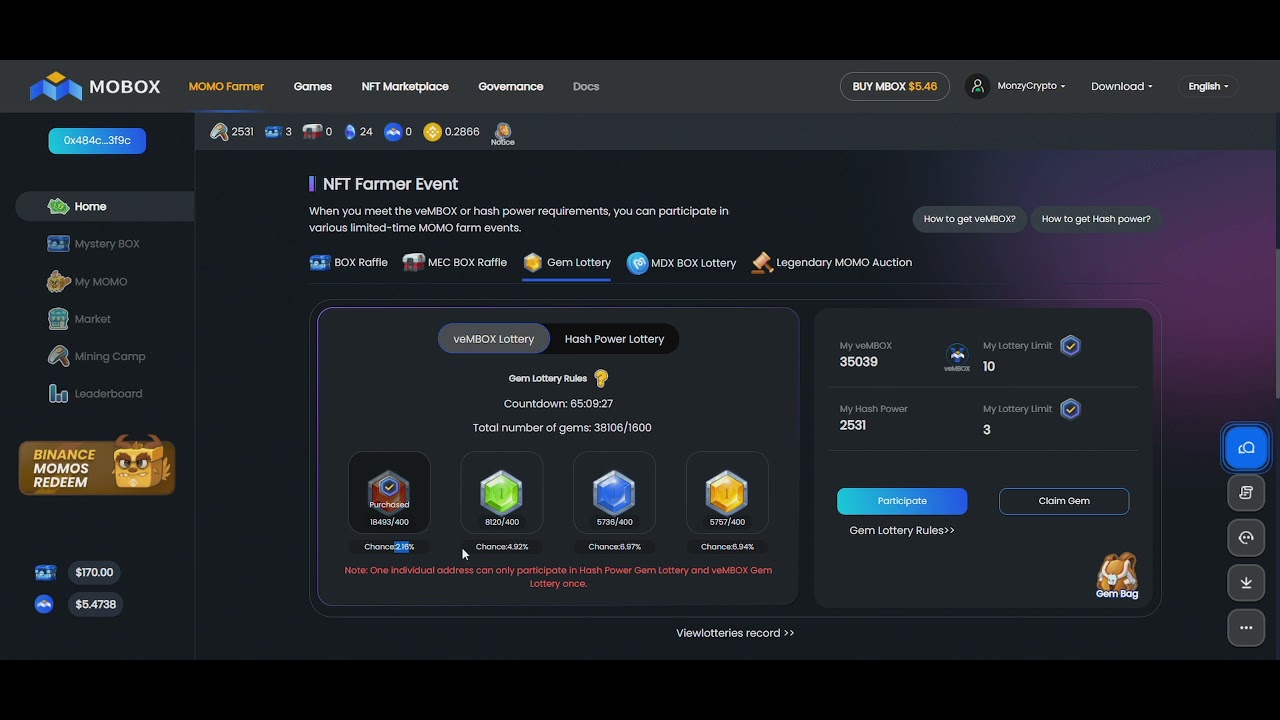Open Gem Lottery Rules lightbulb hint
1280x720 pixels.
(x=601, y=378)
